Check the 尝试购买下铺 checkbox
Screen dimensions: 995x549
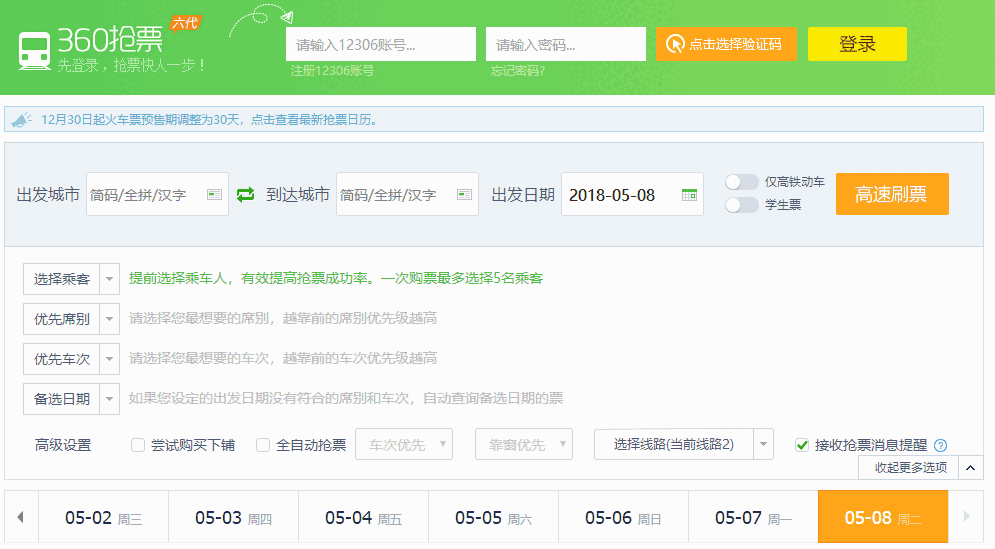point(138,445)
